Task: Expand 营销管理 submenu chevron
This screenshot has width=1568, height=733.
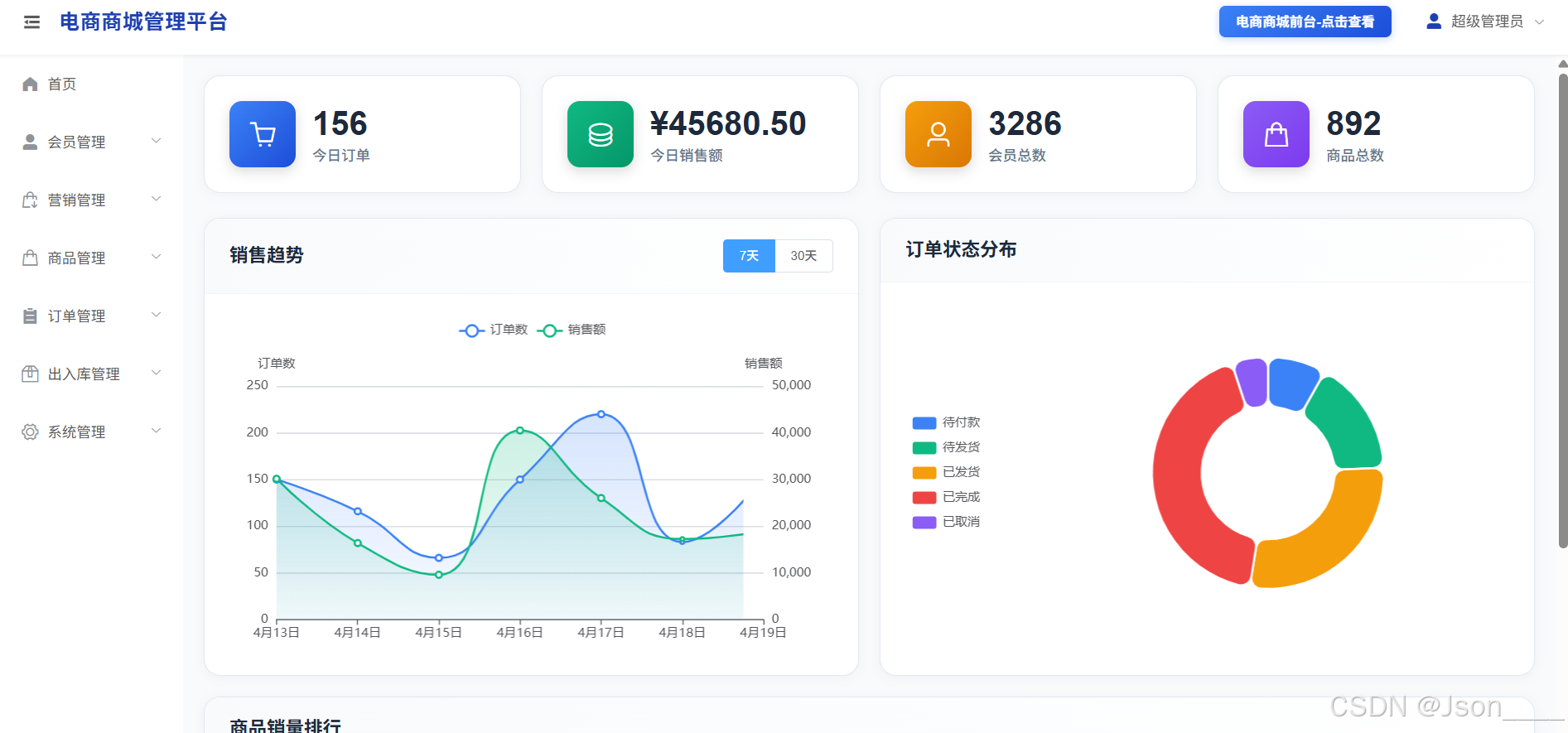Action: click(x=156, y=199)
